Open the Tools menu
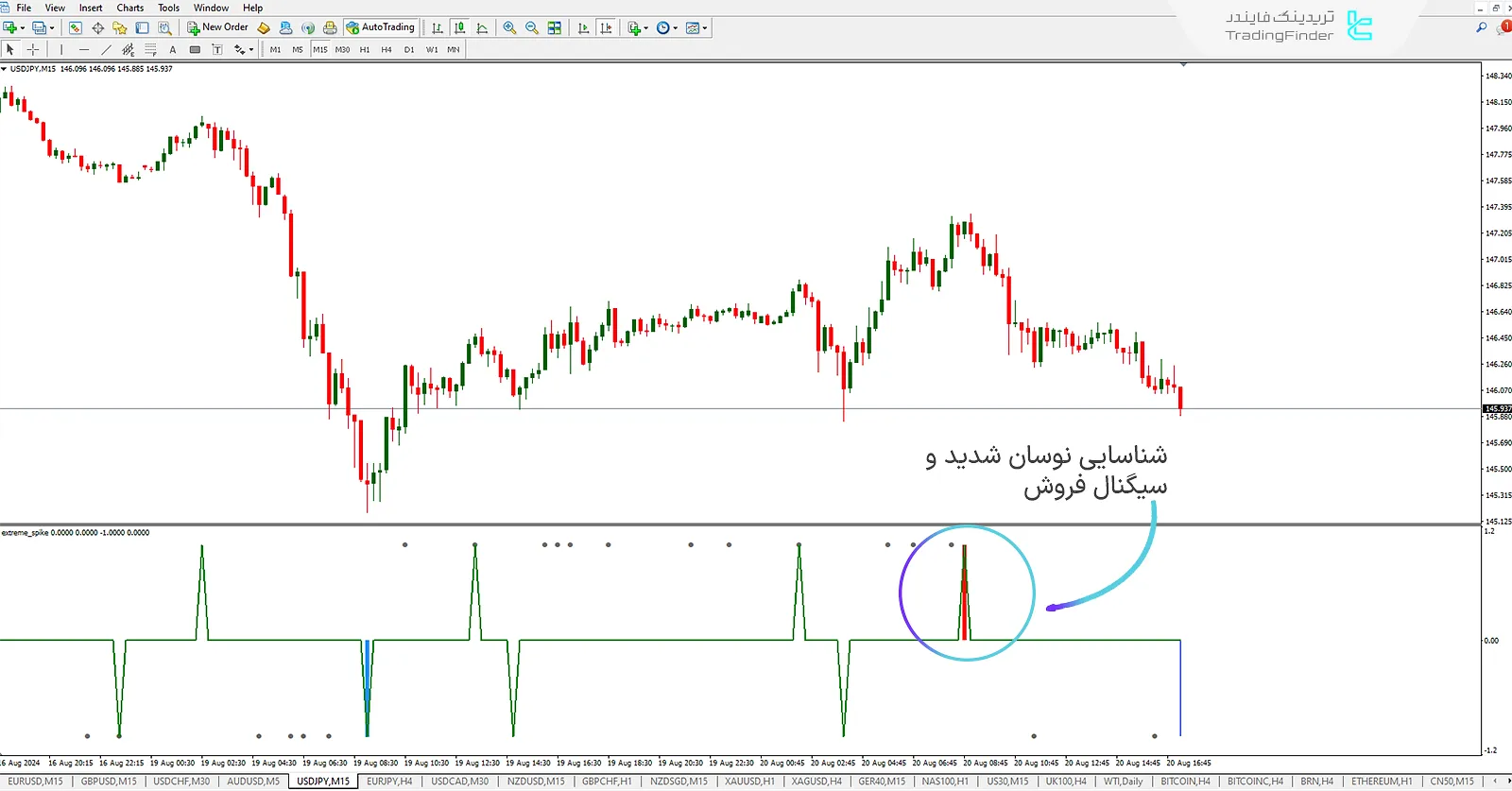 (168, 8)
